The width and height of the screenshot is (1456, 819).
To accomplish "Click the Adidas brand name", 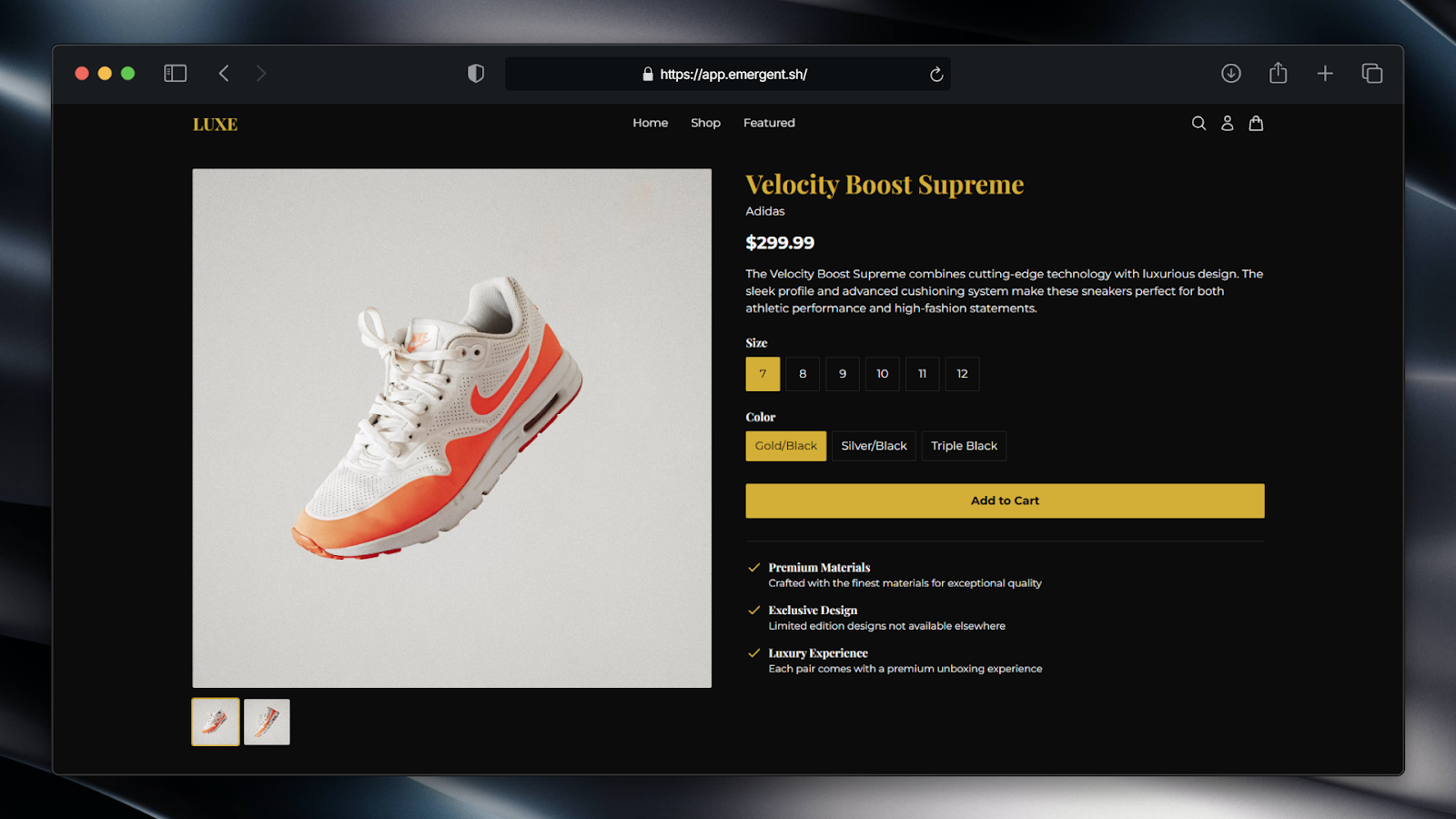I will pos(765,211).
